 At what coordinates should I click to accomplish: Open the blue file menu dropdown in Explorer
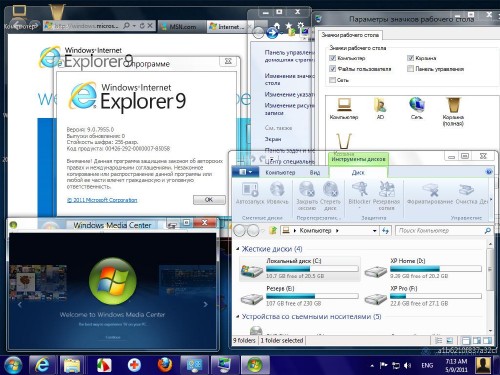246,172
